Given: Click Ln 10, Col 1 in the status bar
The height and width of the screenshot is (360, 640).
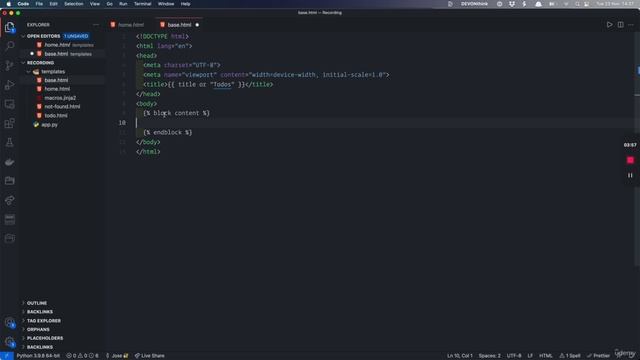Looking at the screenshot, I should point(460,356).
